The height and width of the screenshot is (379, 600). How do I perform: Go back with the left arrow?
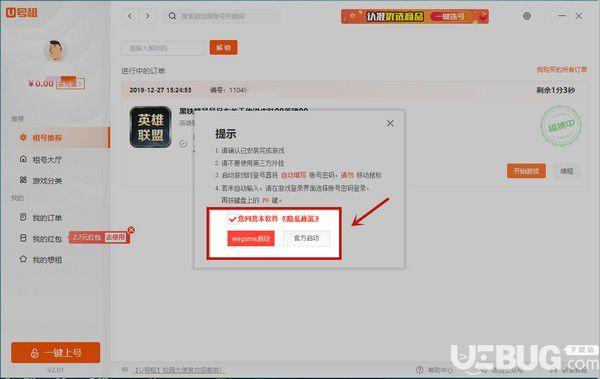(130, 16)
